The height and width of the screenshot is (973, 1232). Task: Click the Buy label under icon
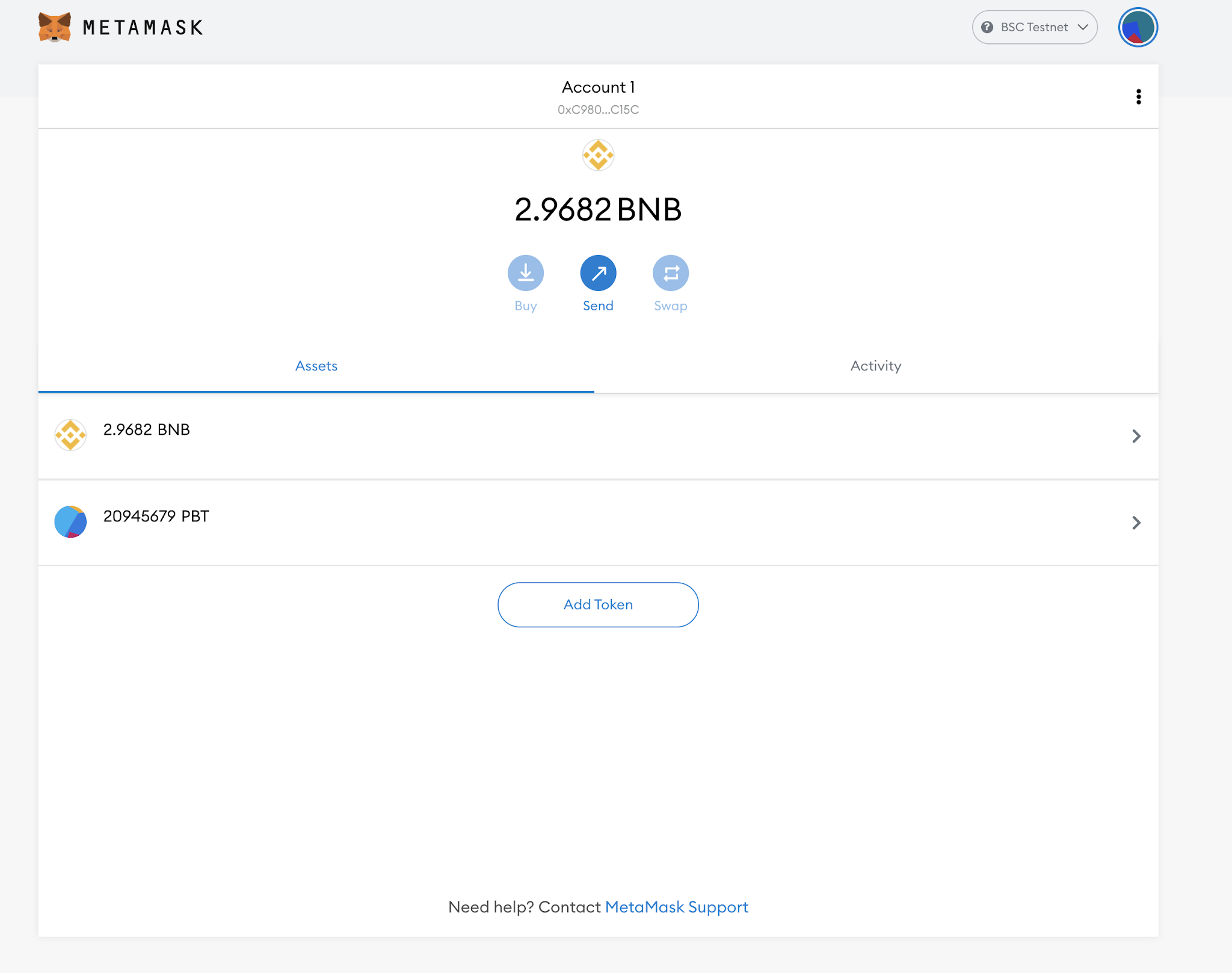coord(526,306)
